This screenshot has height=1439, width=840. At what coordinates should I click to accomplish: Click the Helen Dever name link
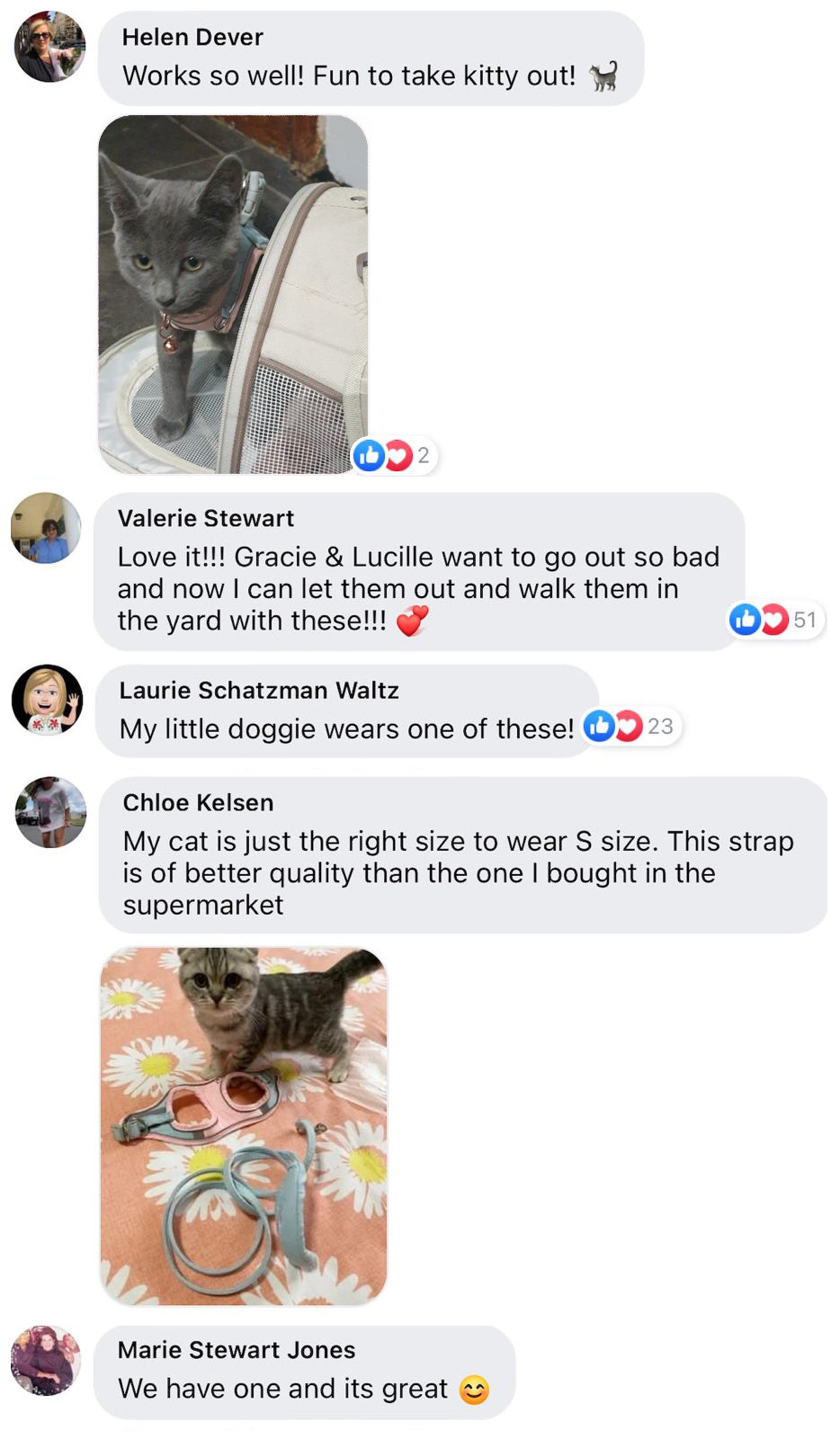(x=192, y=37)
